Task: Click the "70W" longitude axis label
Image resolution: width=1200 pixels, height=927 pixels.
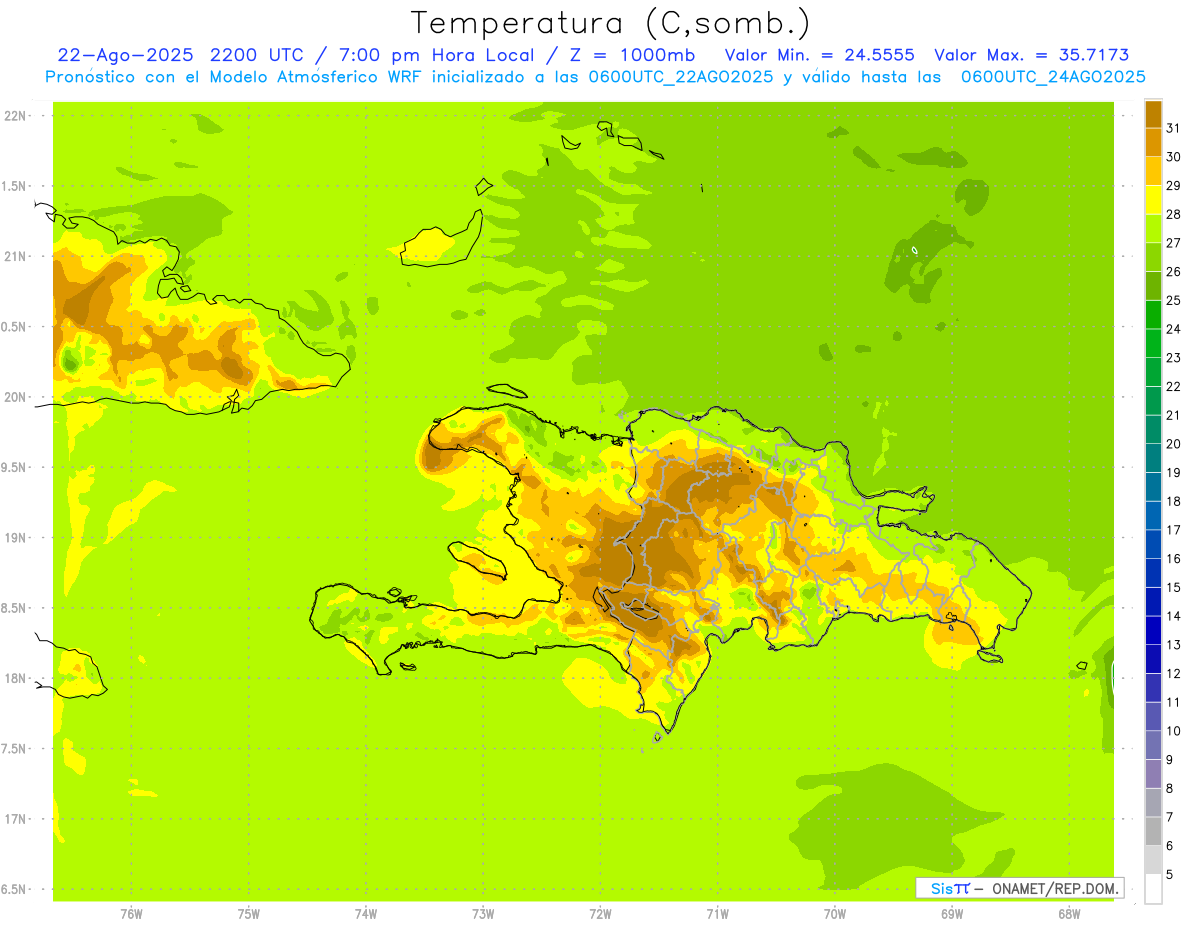Action: pos(835,913)
